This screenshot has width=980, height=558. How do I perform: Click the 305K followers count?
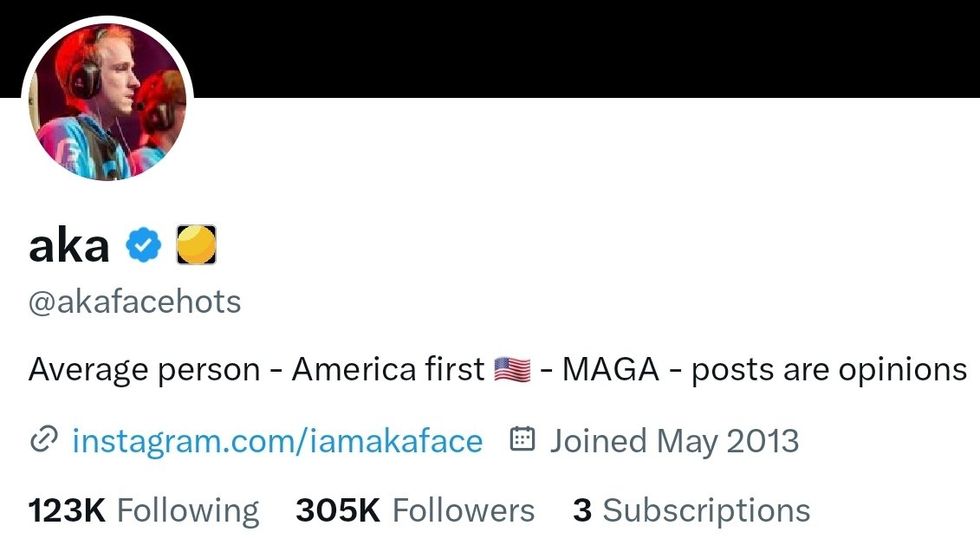(338, 511)
